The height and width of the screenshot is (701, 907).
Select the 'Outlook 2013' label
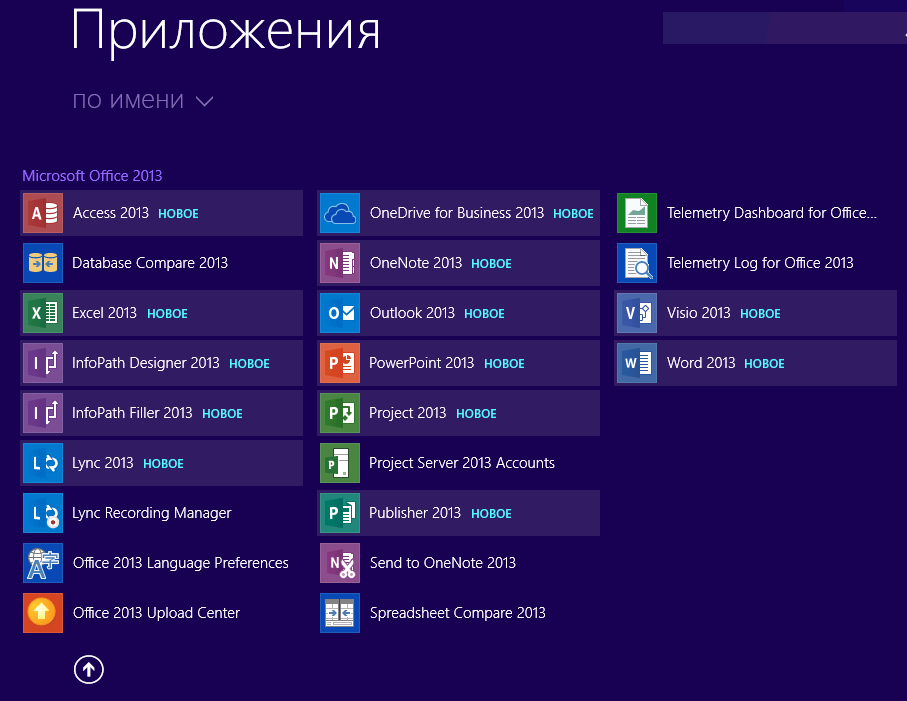point(412,313)
